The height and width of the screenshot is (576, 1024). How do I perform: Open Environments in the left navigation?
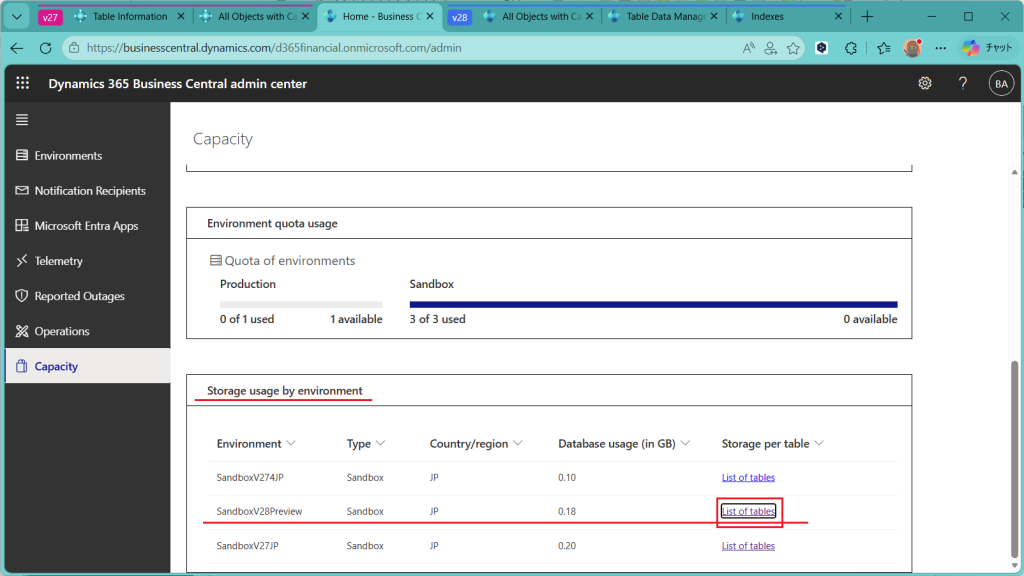pyautogui.click(x=68, y=156)
